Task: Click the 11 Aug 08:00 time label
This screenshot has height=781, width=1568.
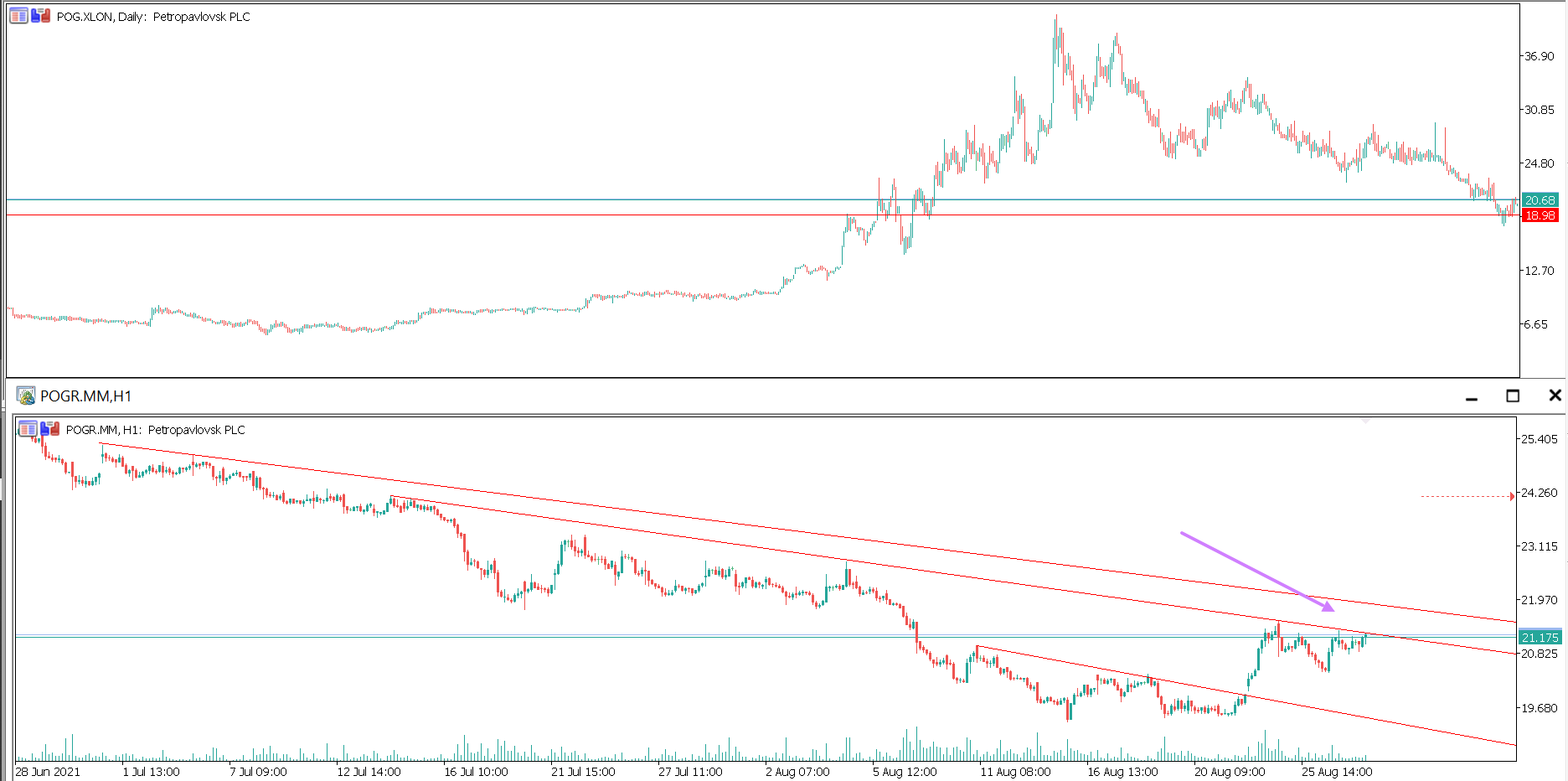Action: (1015, 772)
